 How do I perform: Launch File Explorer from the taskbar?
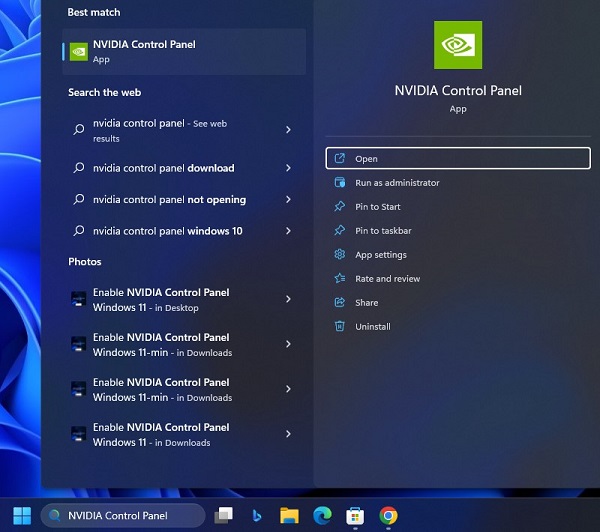tap(289, 515)
